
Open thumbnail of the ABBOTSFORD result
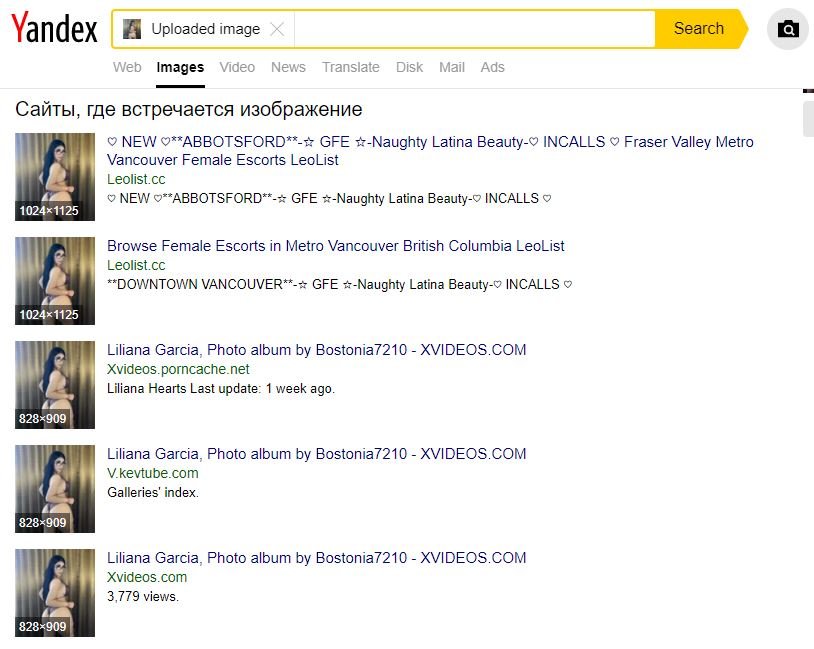(x=55, y=177)
